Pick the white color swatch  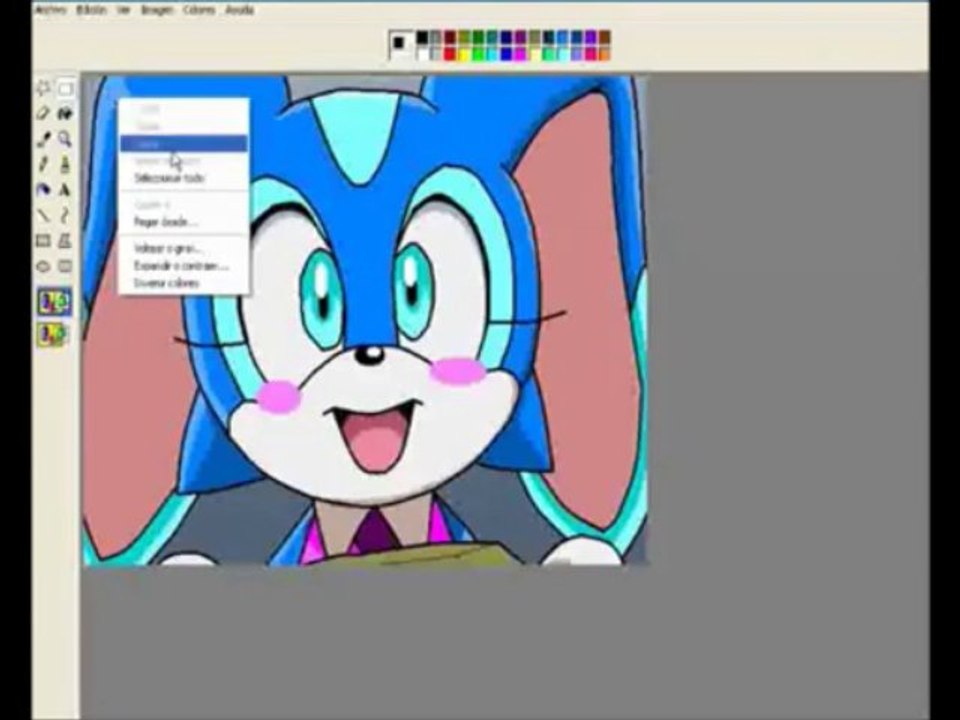pos(422,53)
